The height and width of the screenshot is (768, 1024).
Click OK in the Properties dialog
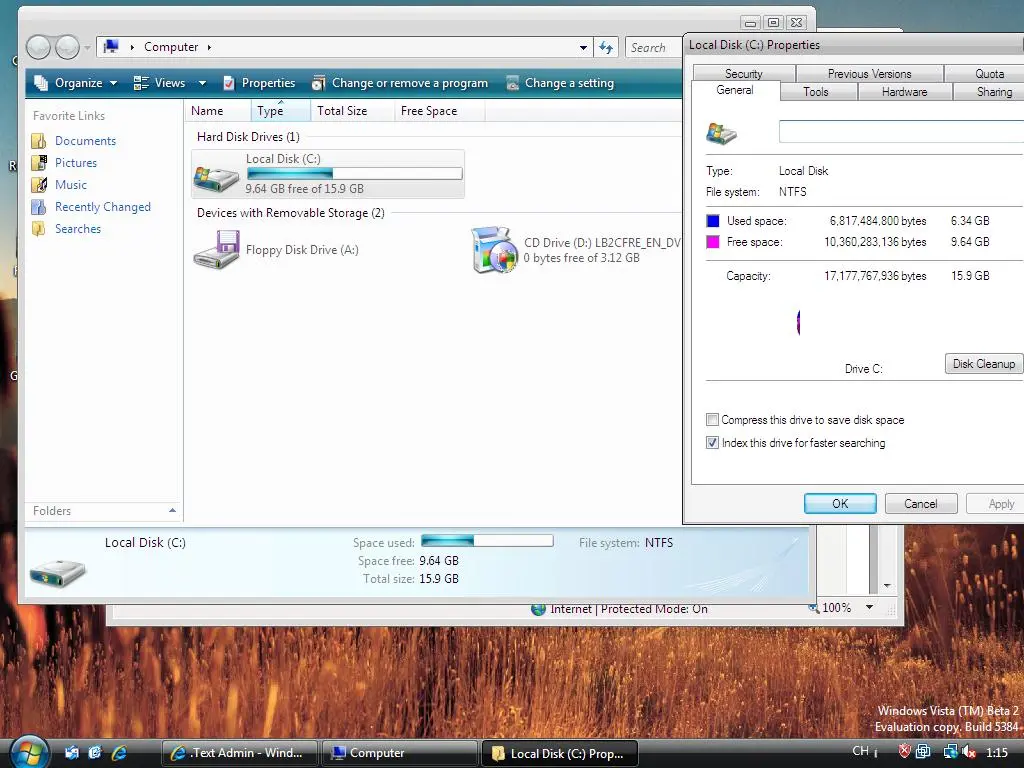pos(840,504)
